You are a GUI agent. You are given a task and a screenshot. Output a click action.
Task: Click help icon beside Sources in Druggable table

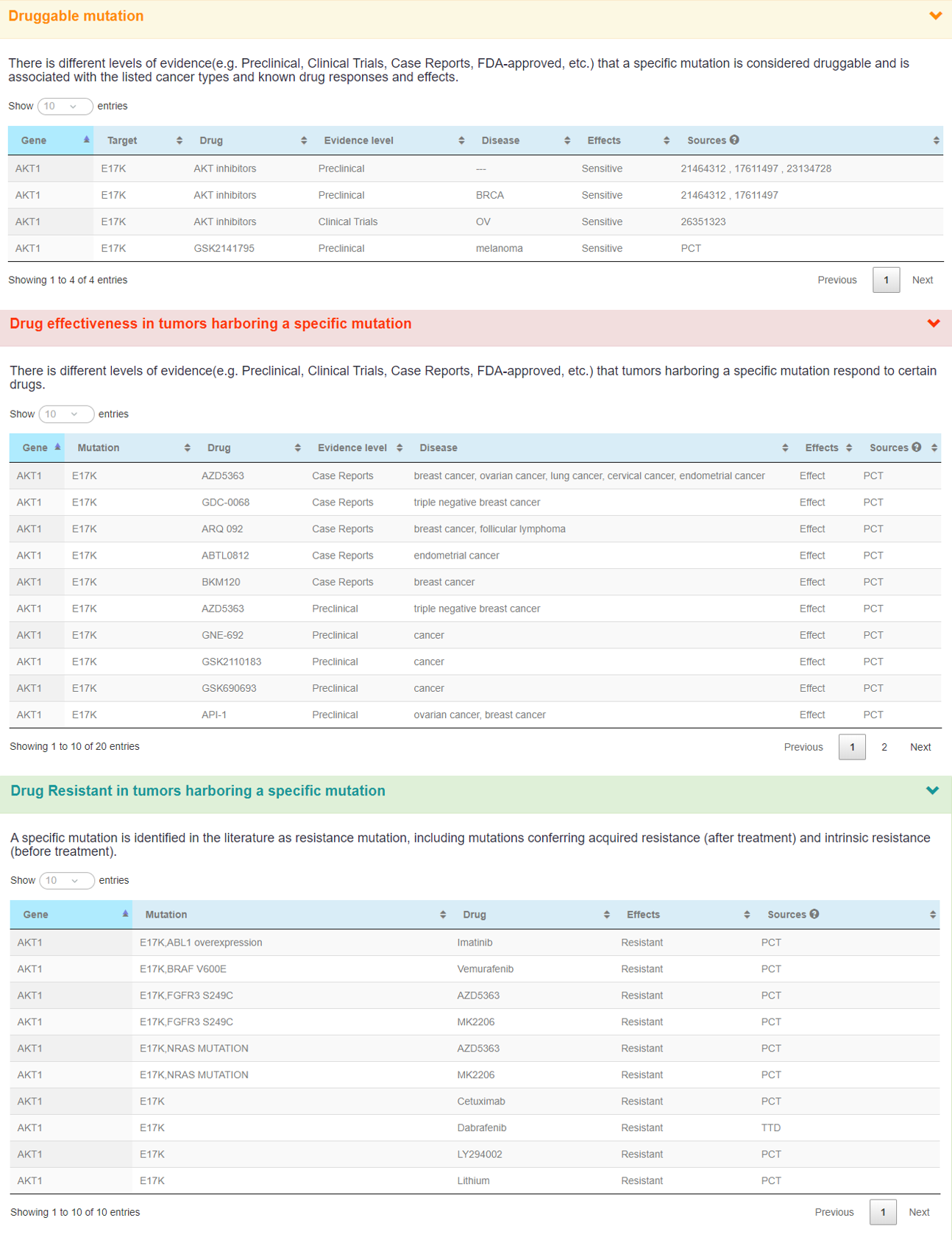click(x=734, y=140)
